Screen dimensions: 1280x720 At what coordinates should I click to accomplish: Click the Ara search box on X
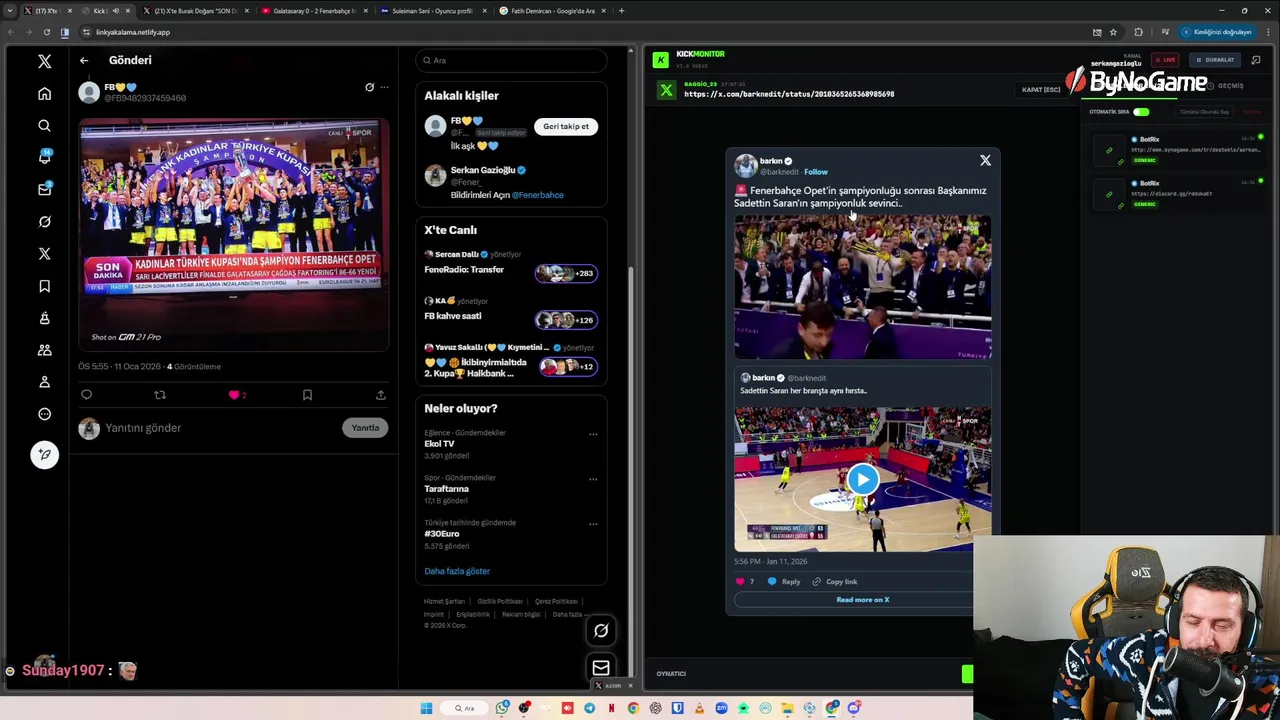pos(511,60)
